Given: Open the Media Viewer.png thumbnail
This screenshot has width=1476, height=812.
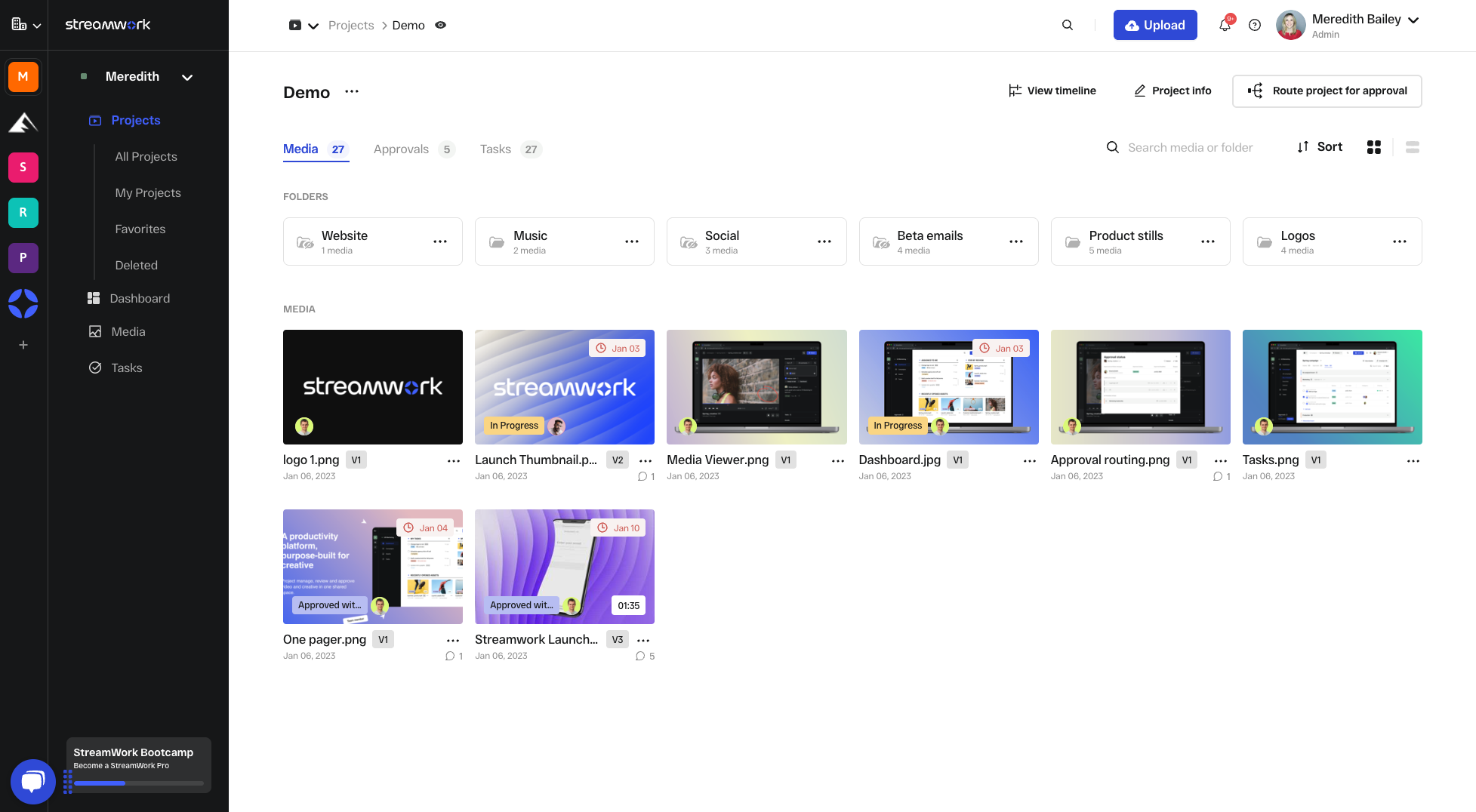Looking at the screenshot, I should pyautogui.click(x=756, y=387).
